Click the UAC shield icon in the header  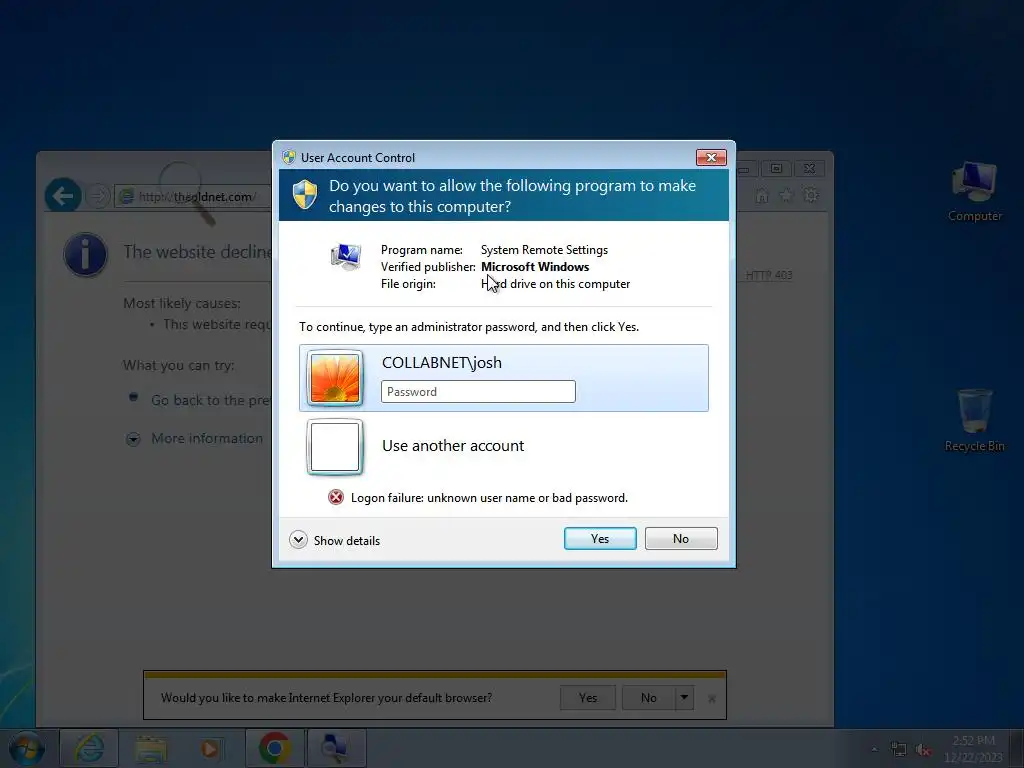coord(304,195)
